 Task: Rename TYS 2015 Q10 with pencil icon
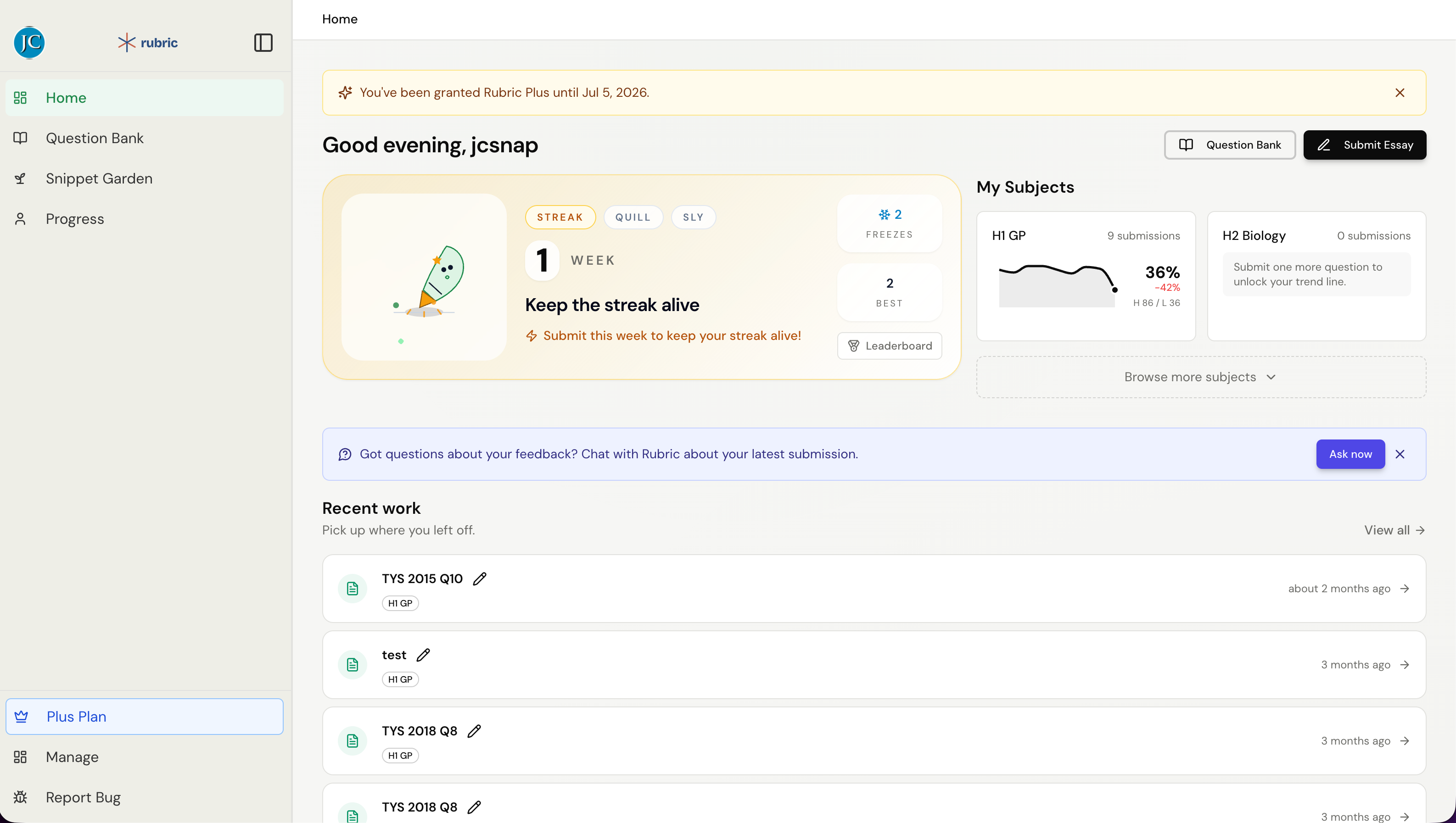click(x=480, y=578)
